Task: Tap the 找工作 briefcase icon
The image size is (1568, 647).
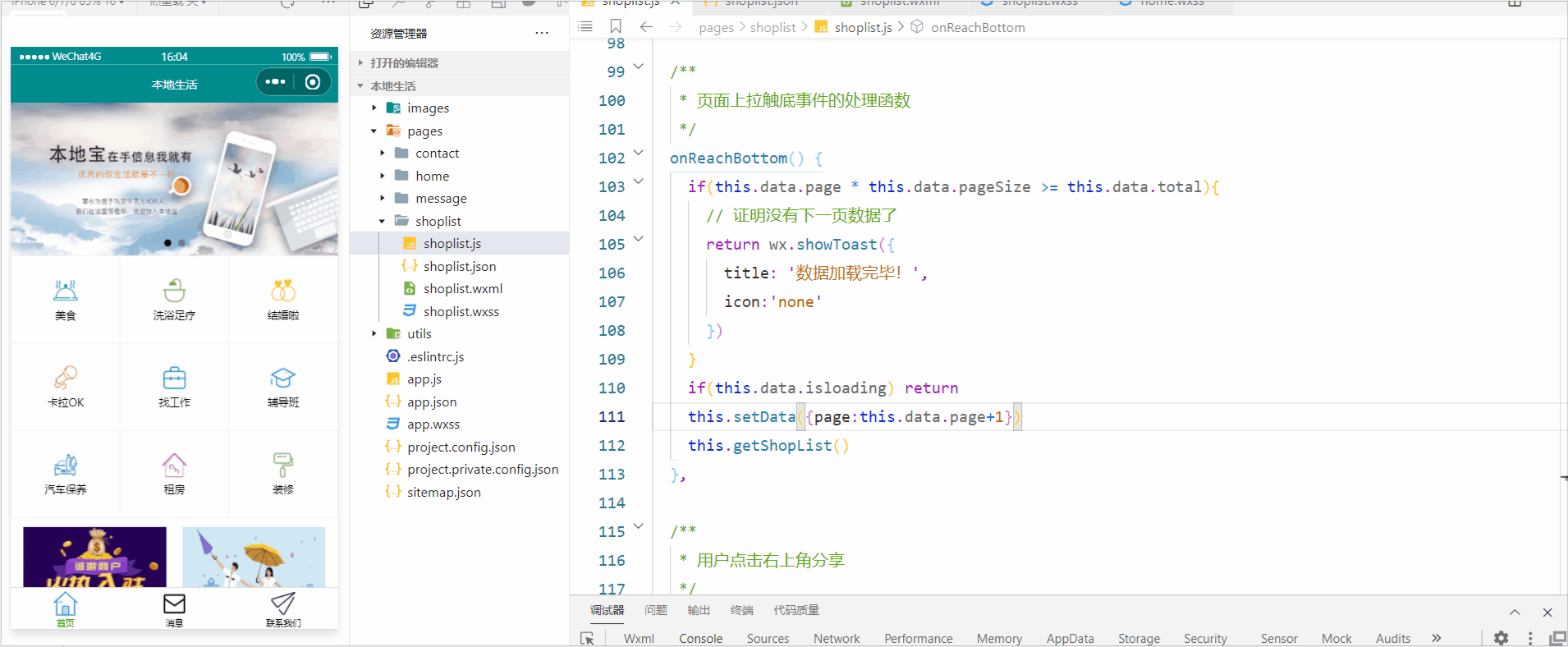Action: [174, 378]
